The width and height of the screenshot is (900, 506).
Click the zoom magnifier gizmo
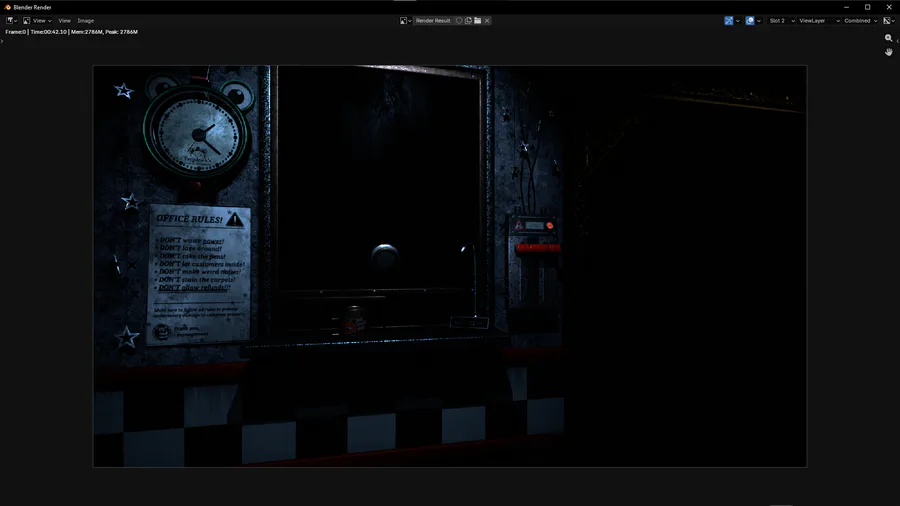pos(889,38)
